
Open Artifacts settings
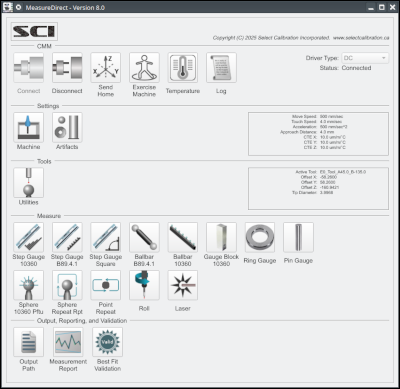(67, 127)
